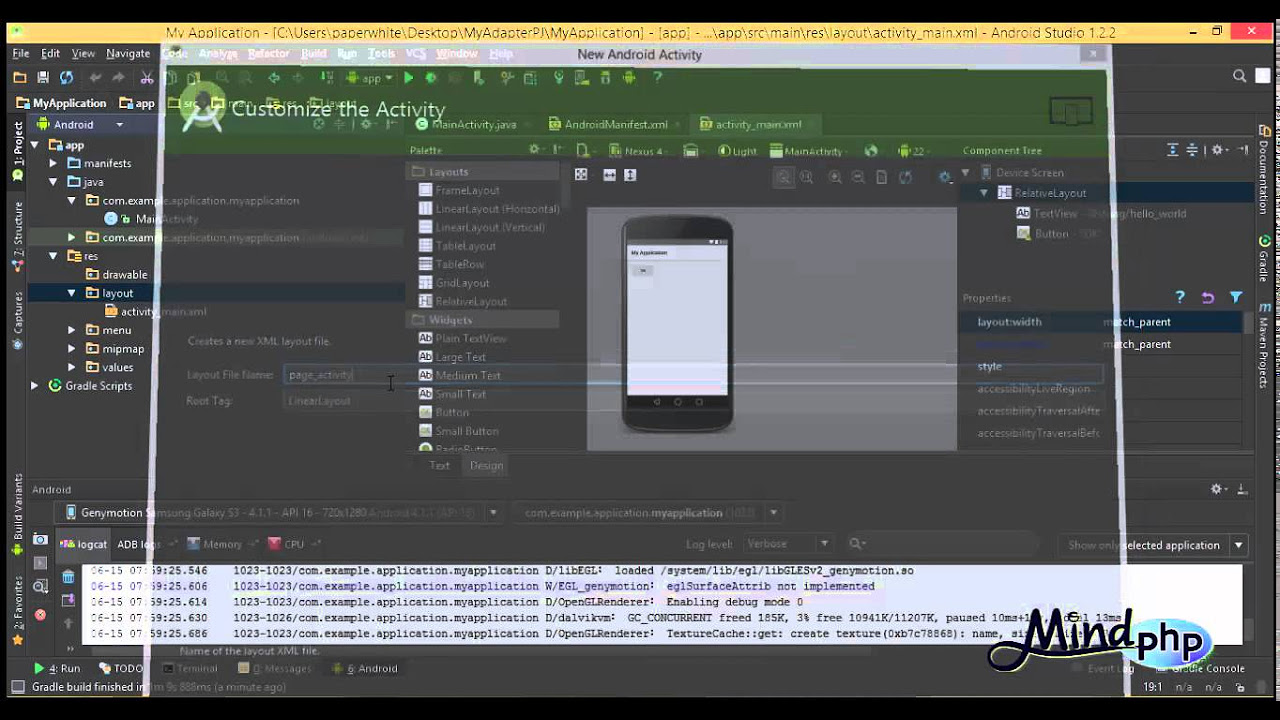The image size is (1280, 720).
Task: Open the Gradle side tab
Action: pyautogui.click(x=1264, y=260)
